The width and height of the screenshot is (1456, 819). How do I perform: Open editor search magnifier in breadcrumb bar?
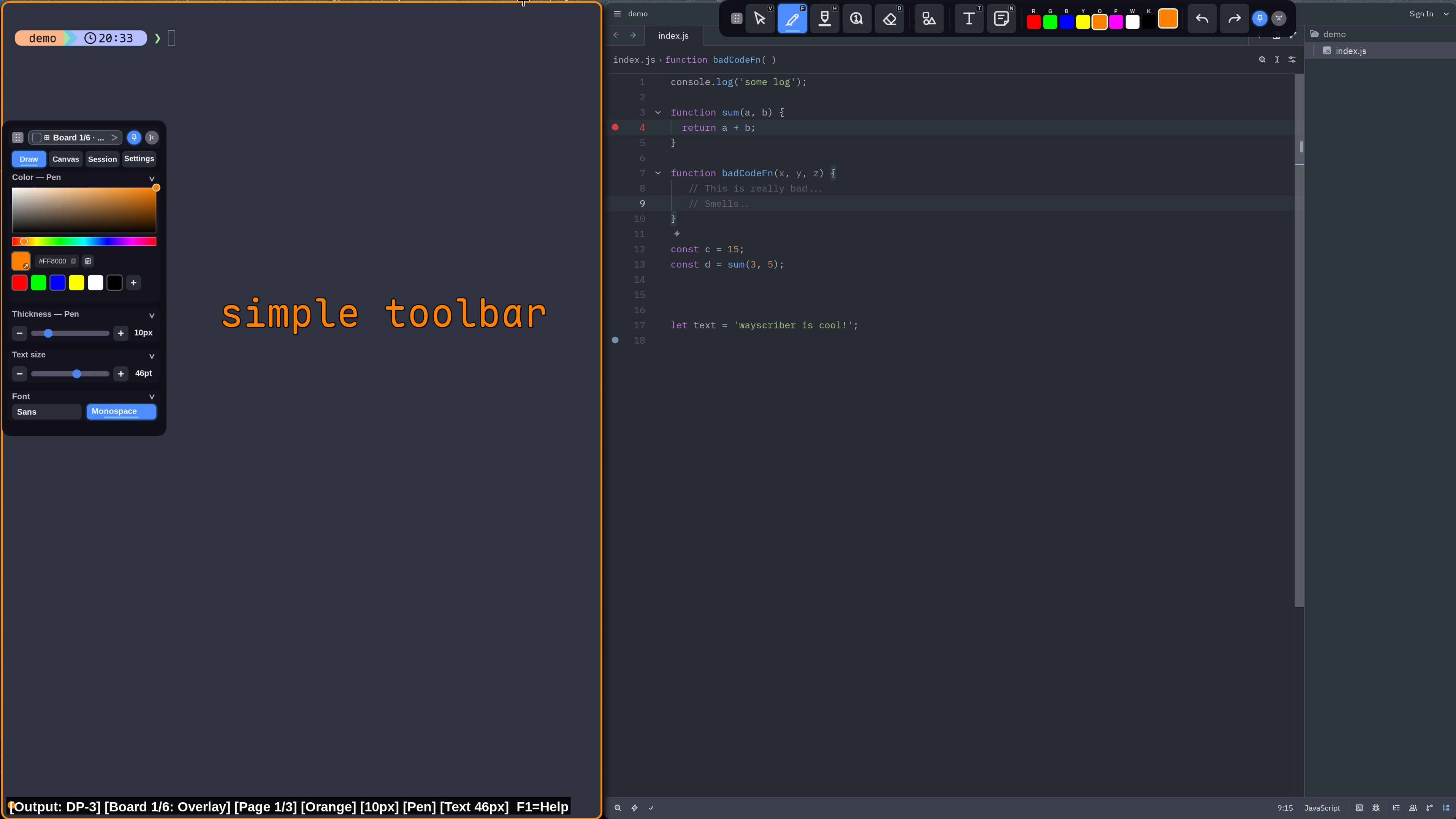[1262, 59]
